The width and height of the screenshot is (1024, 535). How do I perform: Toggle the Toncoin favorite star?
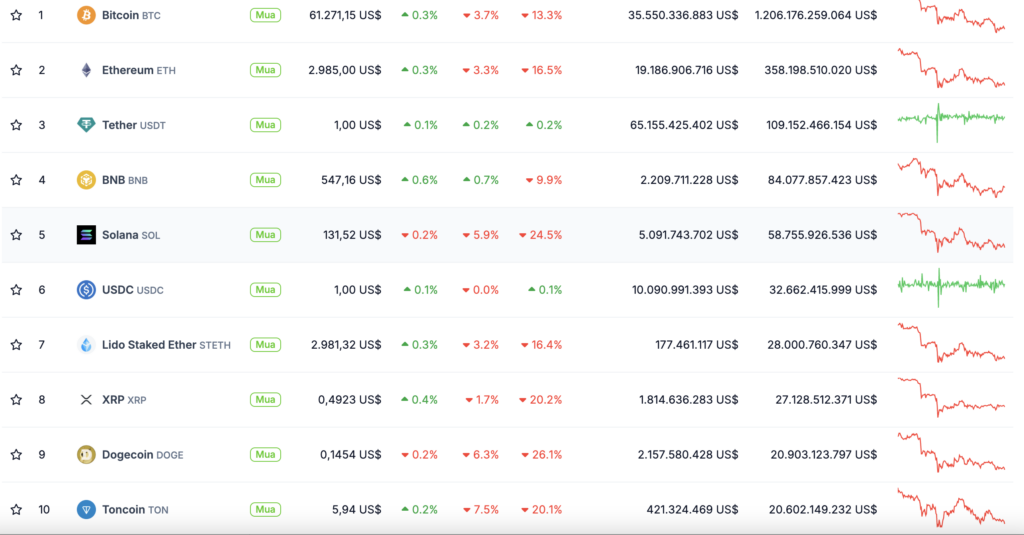[x=16, y=509]
